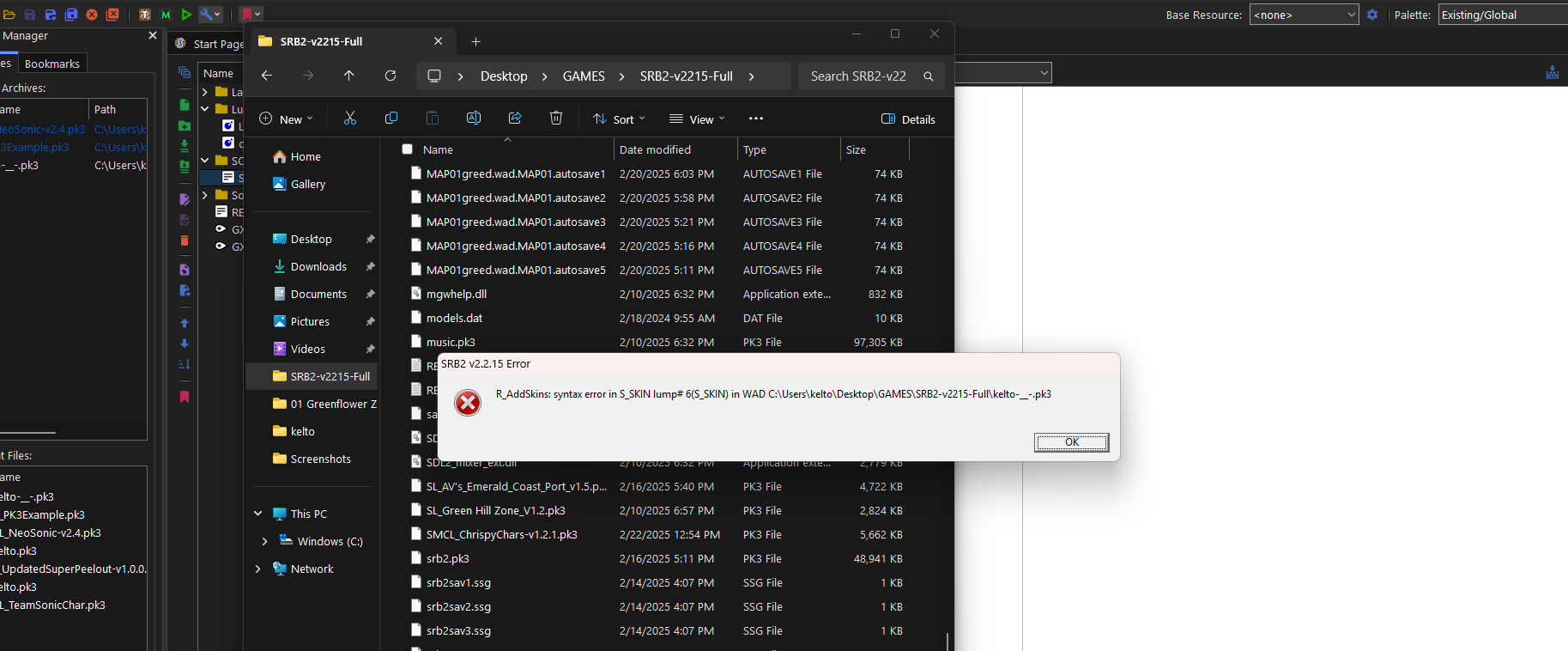Open the texture editor icon in SLADE toolbar
1568x651 pixels.
145,15
